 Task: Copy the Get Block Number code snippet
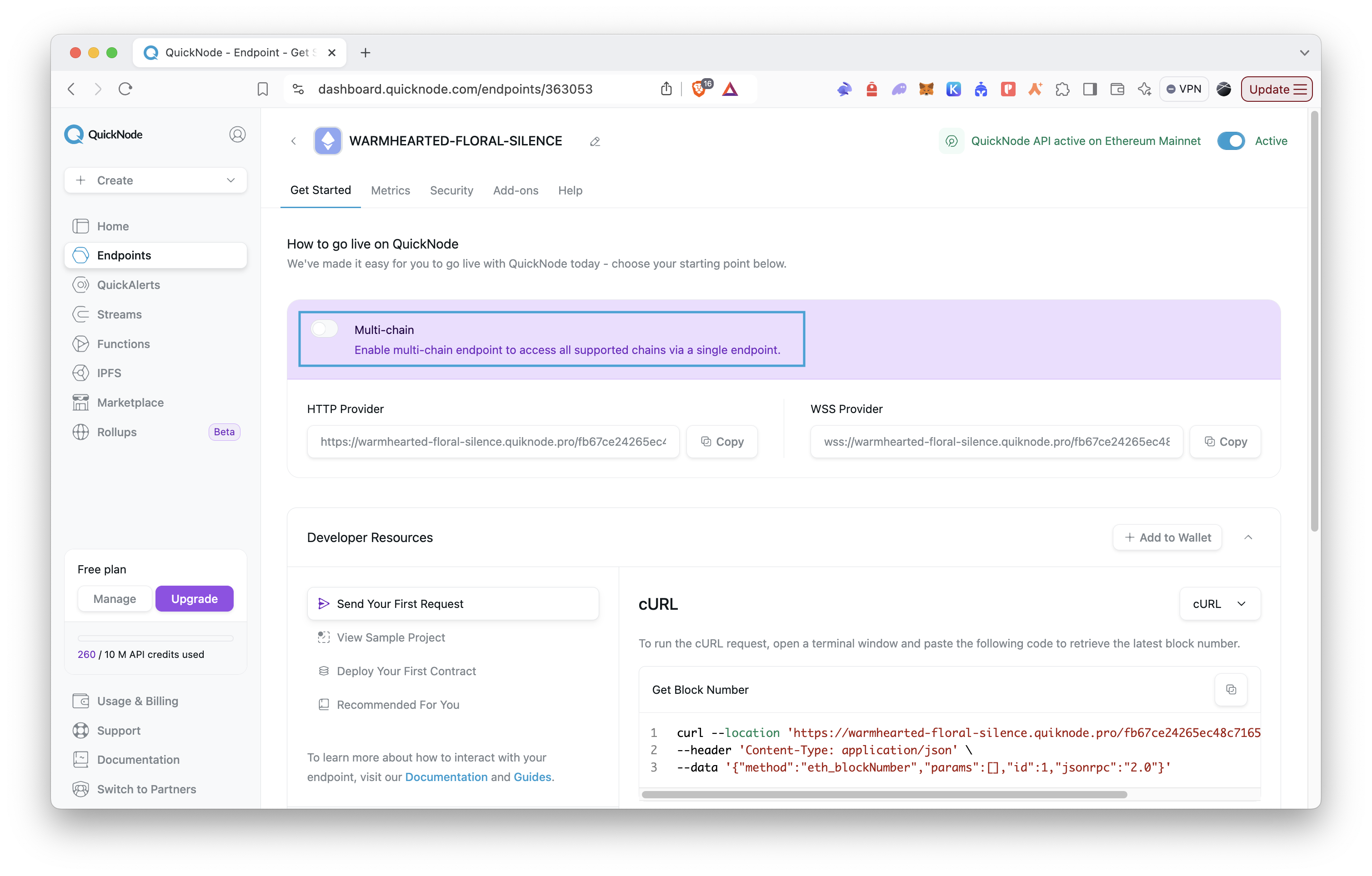click(1231, 690)
